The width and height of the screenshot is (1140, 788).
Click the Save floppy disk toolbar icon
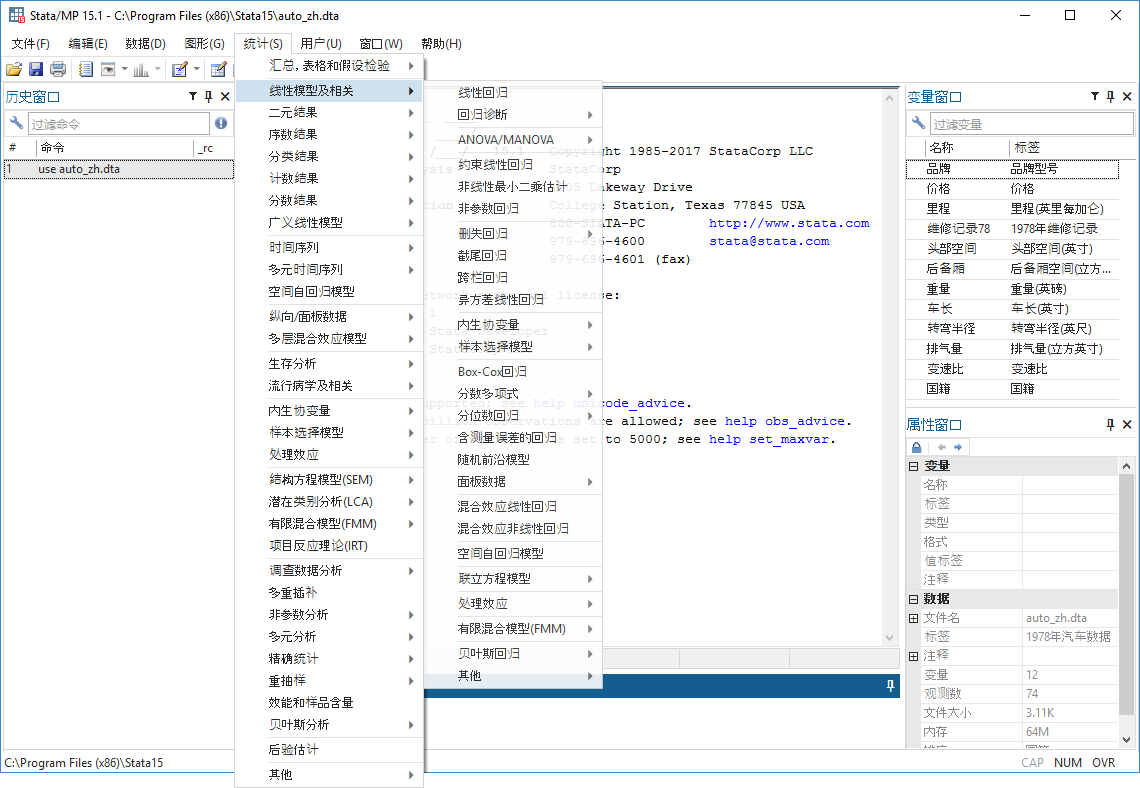pyautogui.click(x=36, y=70)
